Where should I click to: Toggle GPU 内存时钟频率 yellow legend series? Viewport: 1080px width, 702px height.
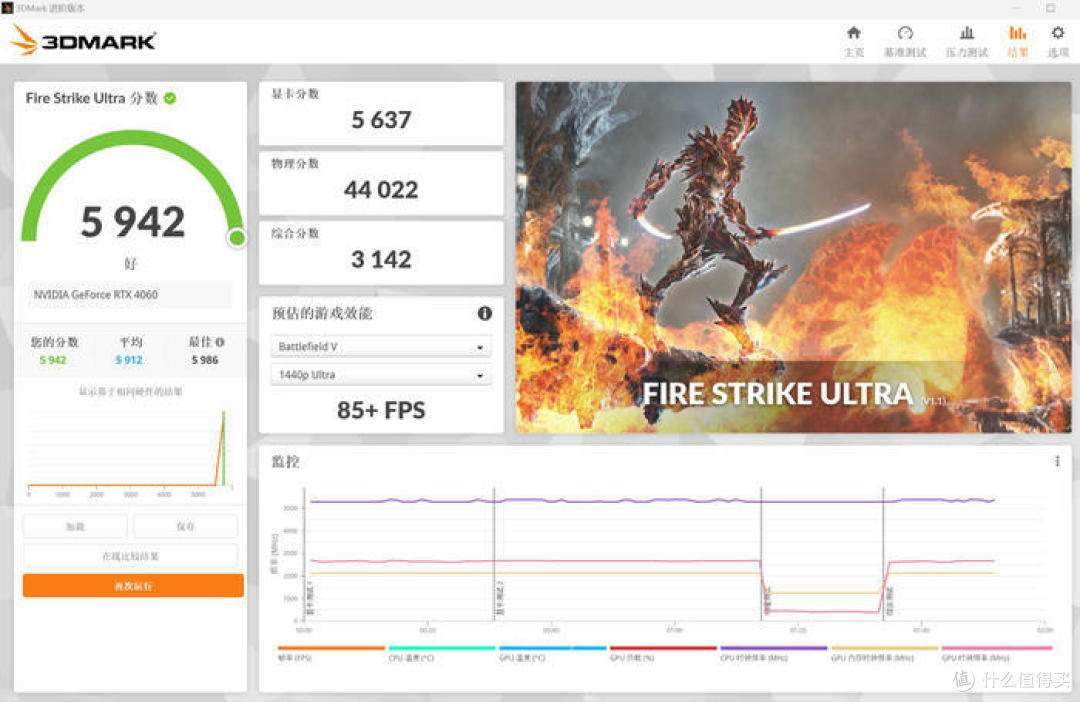[x=884, y=653]
